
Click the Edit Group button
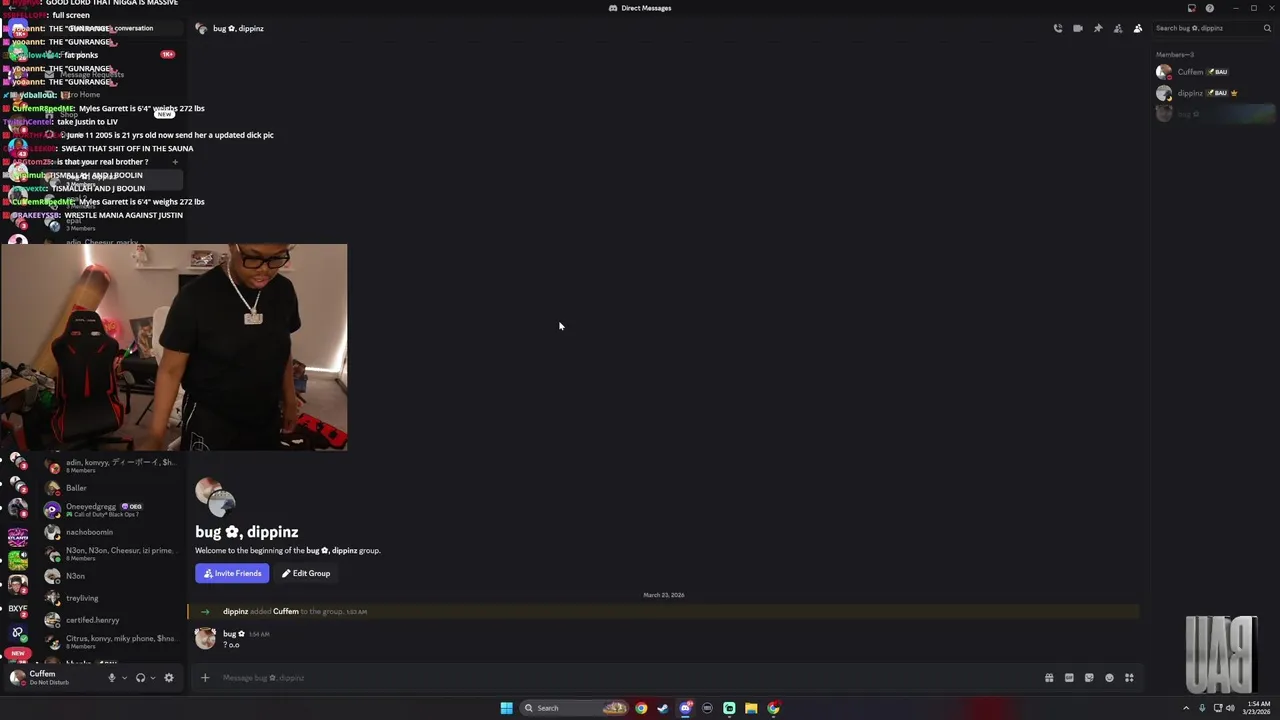(x=306, y=573)
